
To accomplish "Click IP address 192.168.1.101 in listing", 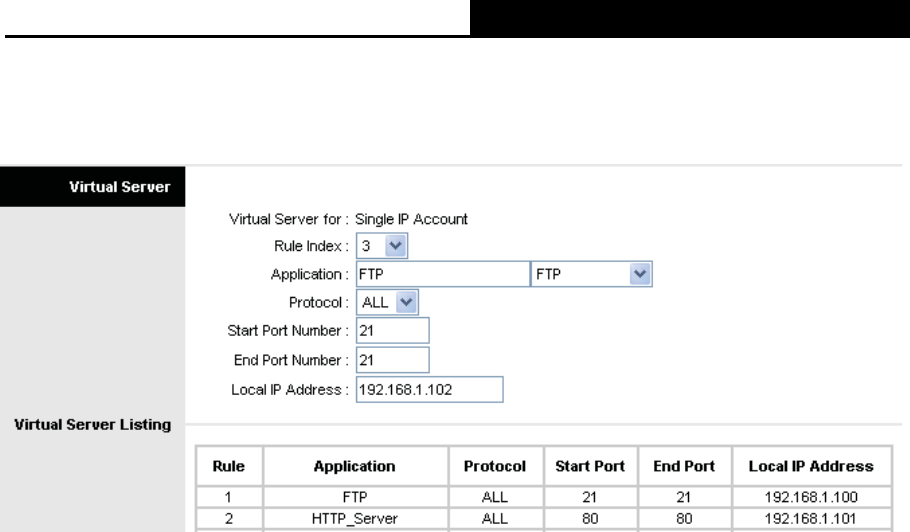I will (811, 519).
